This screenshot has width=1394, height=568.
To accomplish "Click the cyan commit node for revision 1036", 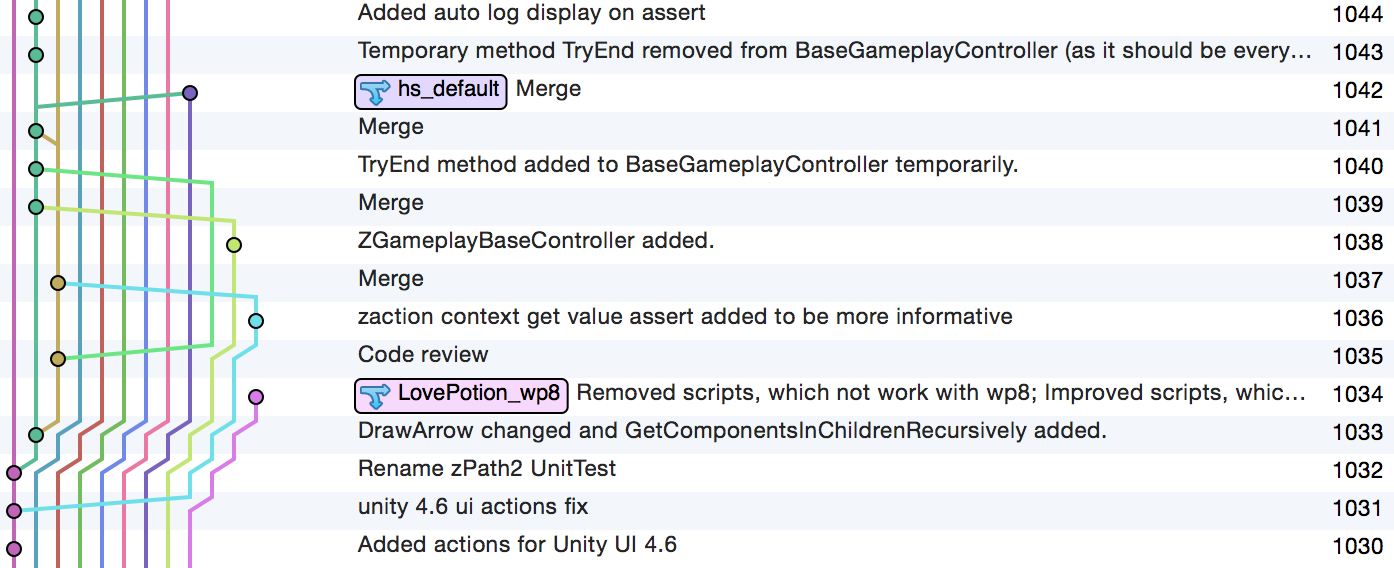I will pyautogui.click(x=256, y=321).
